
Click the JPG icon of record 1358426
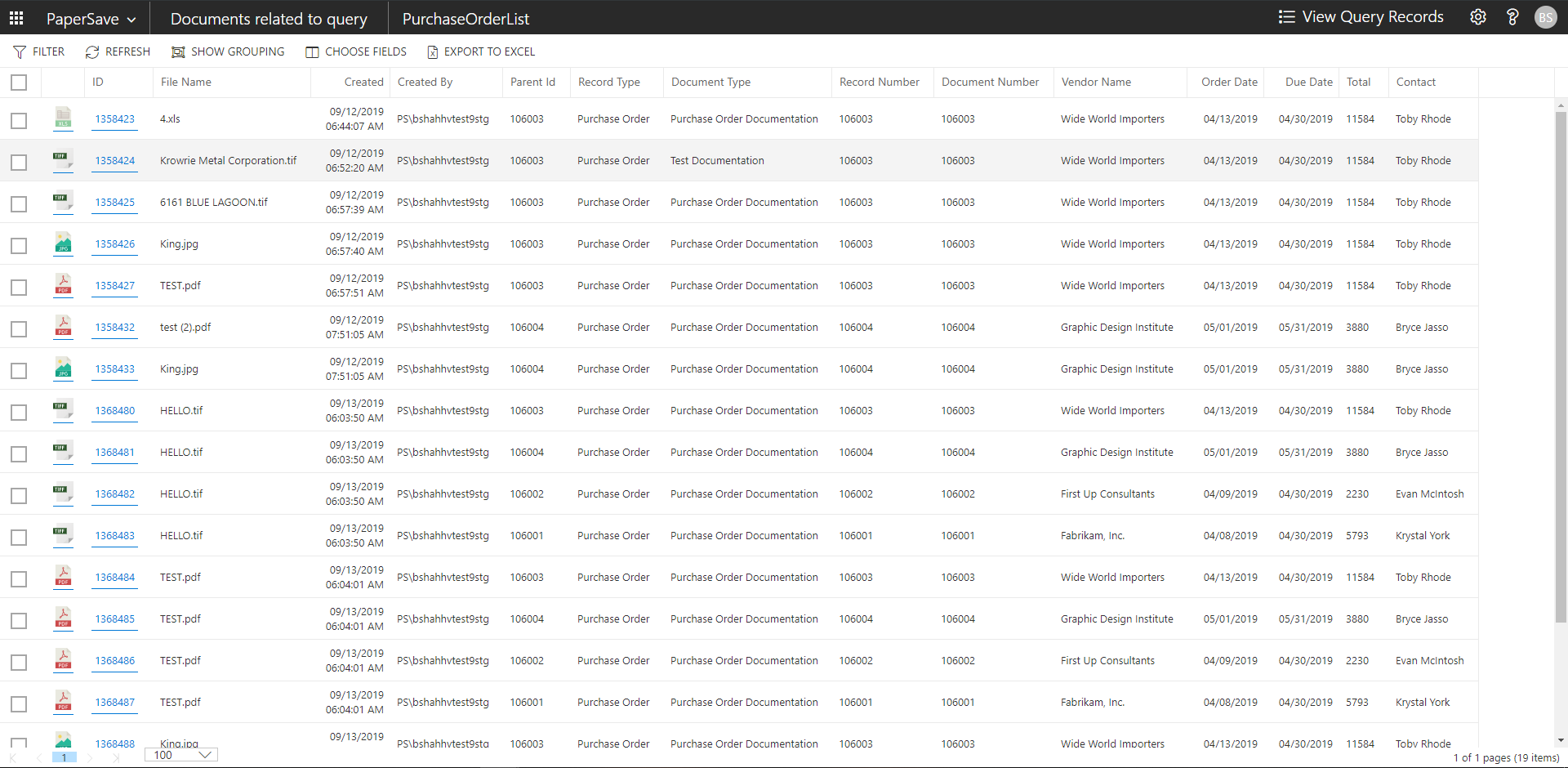pos(63,243)
